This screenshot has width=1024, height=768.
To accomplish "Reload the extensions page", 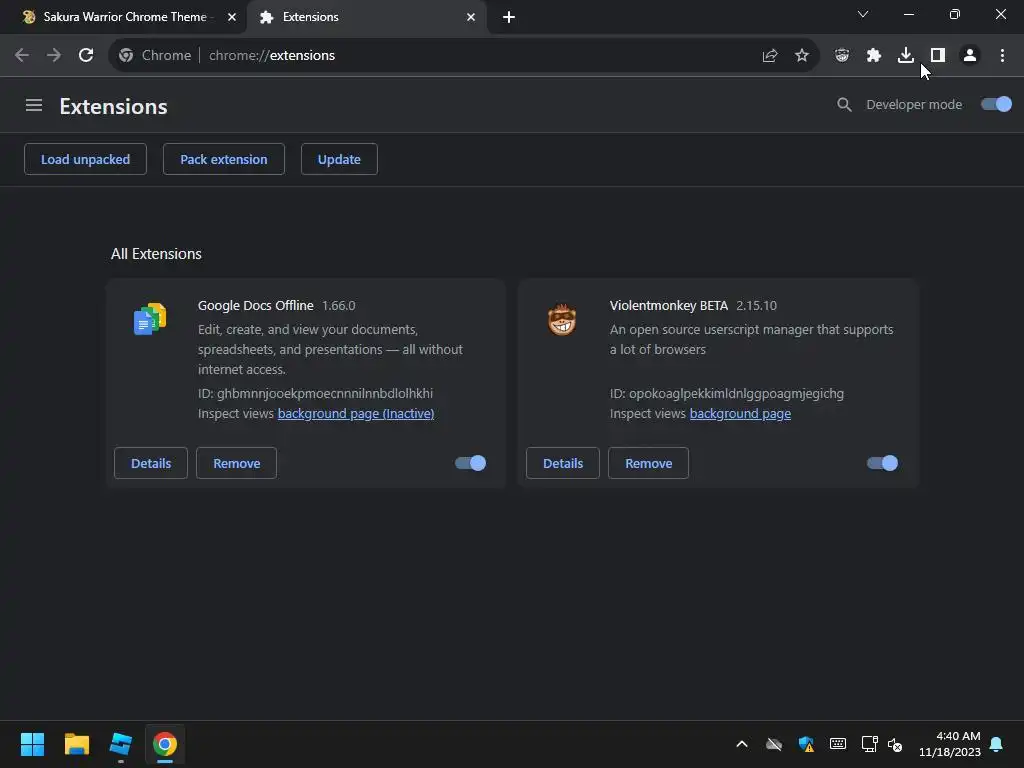I will 86,56.
